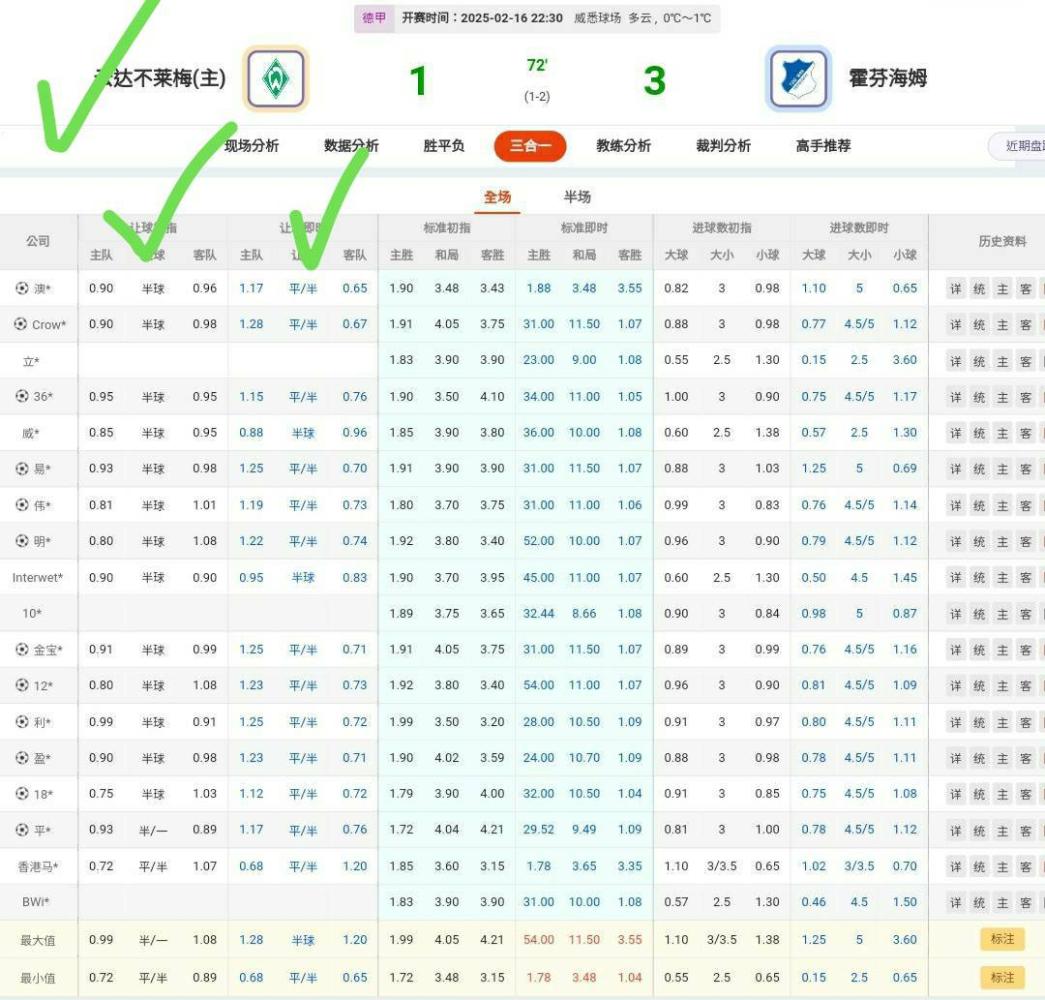This screenshot has width=1045, height=1000.
Task: Click 主 button in Crow* row
Action: (x=1002, y=325)
